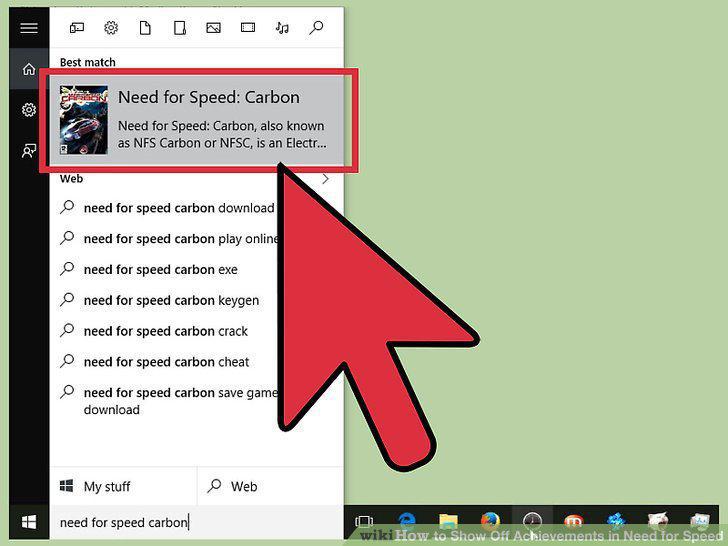Filter search results by Photos
The height and width of the screenshot is (546, 728).
214,28
